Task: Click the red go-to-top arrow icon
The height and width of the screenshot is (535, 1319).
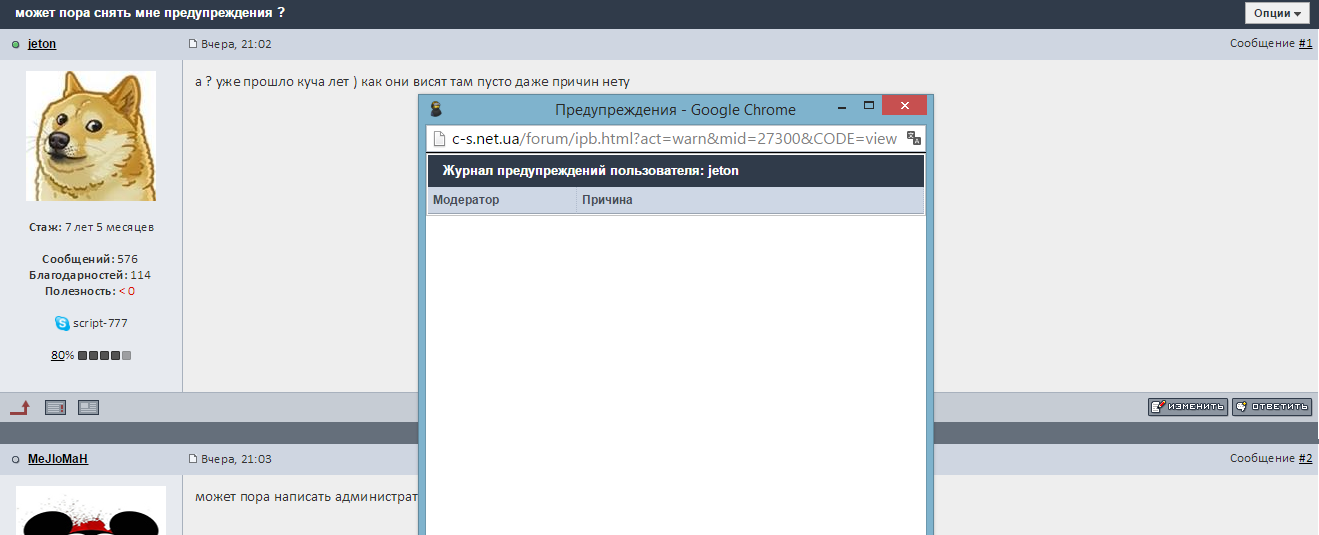Action: point(20,407)
